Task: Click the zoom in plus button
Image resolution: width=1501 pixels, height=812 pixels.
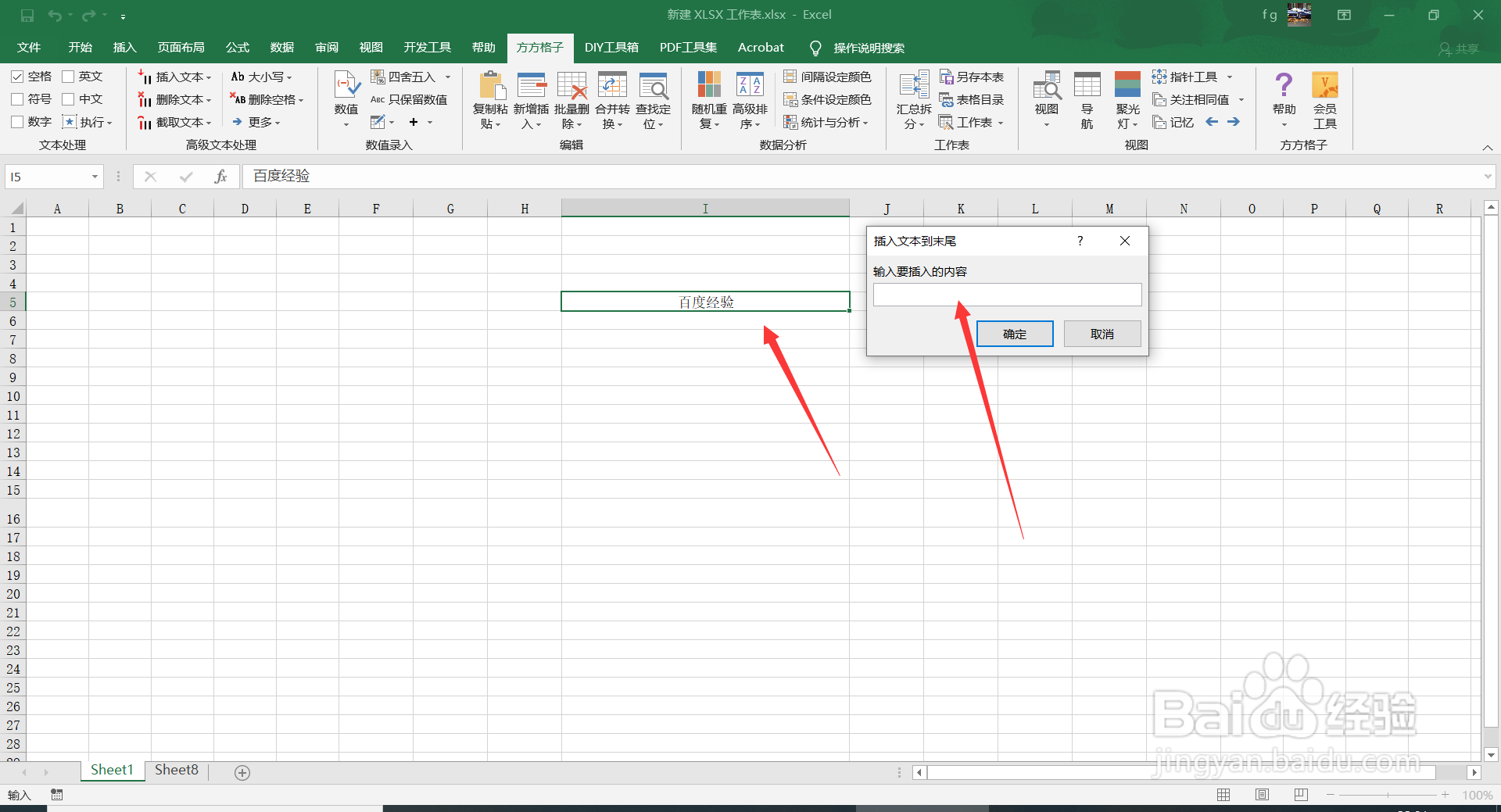Action: (x=1445, y=795)
